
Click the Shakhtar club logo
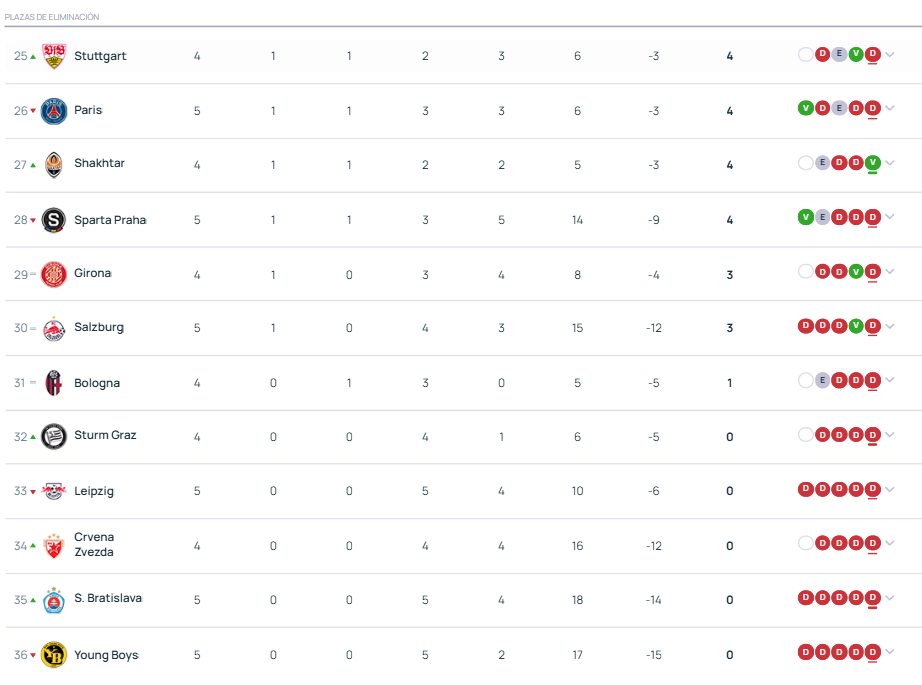54,165
